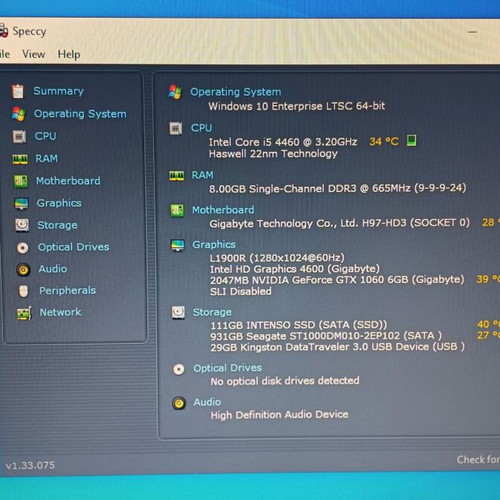The width and height of the screenshot is (500, 500).
Task: Click the green CPU temperature indicator icon
Action: pos(411,140)
